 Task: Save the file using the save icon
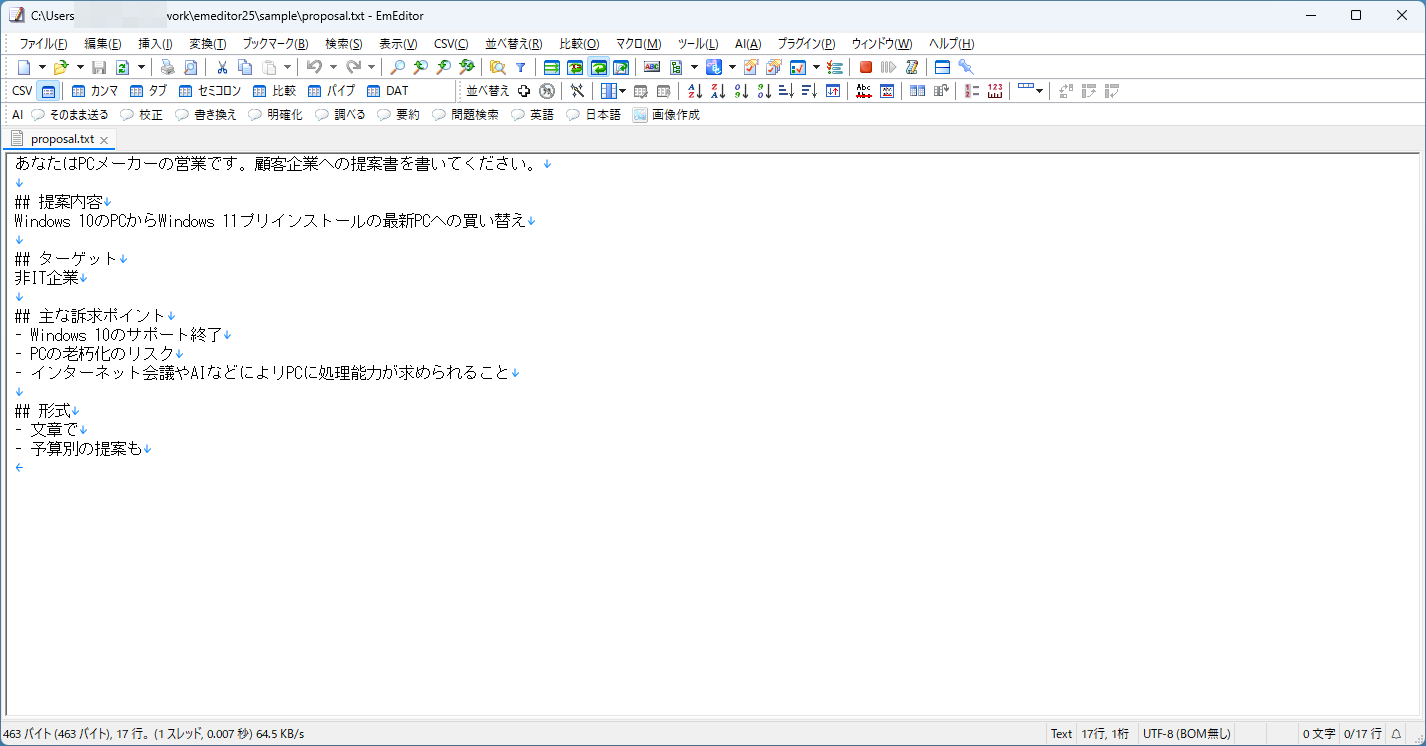(98, 67)
